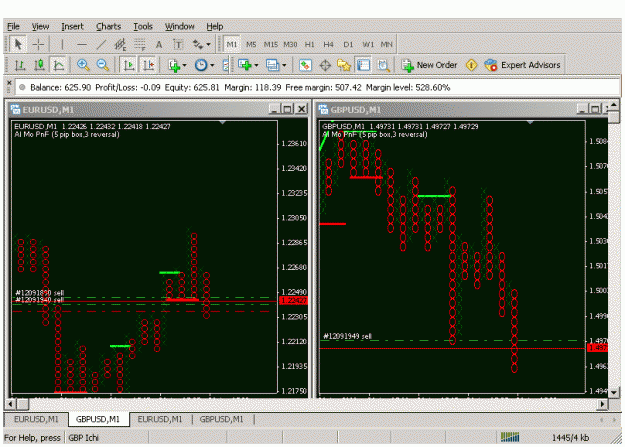Image resolution: width=625 pixels, height=447 pixels.
Task: Click the New Order button
Action: coord(429,65)
